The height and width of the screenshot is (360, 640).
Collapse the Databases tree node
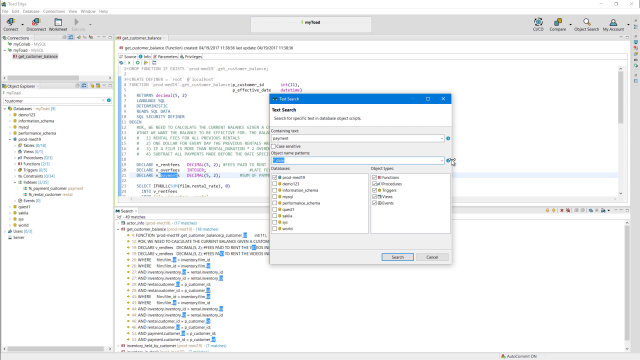pos(5,109)
